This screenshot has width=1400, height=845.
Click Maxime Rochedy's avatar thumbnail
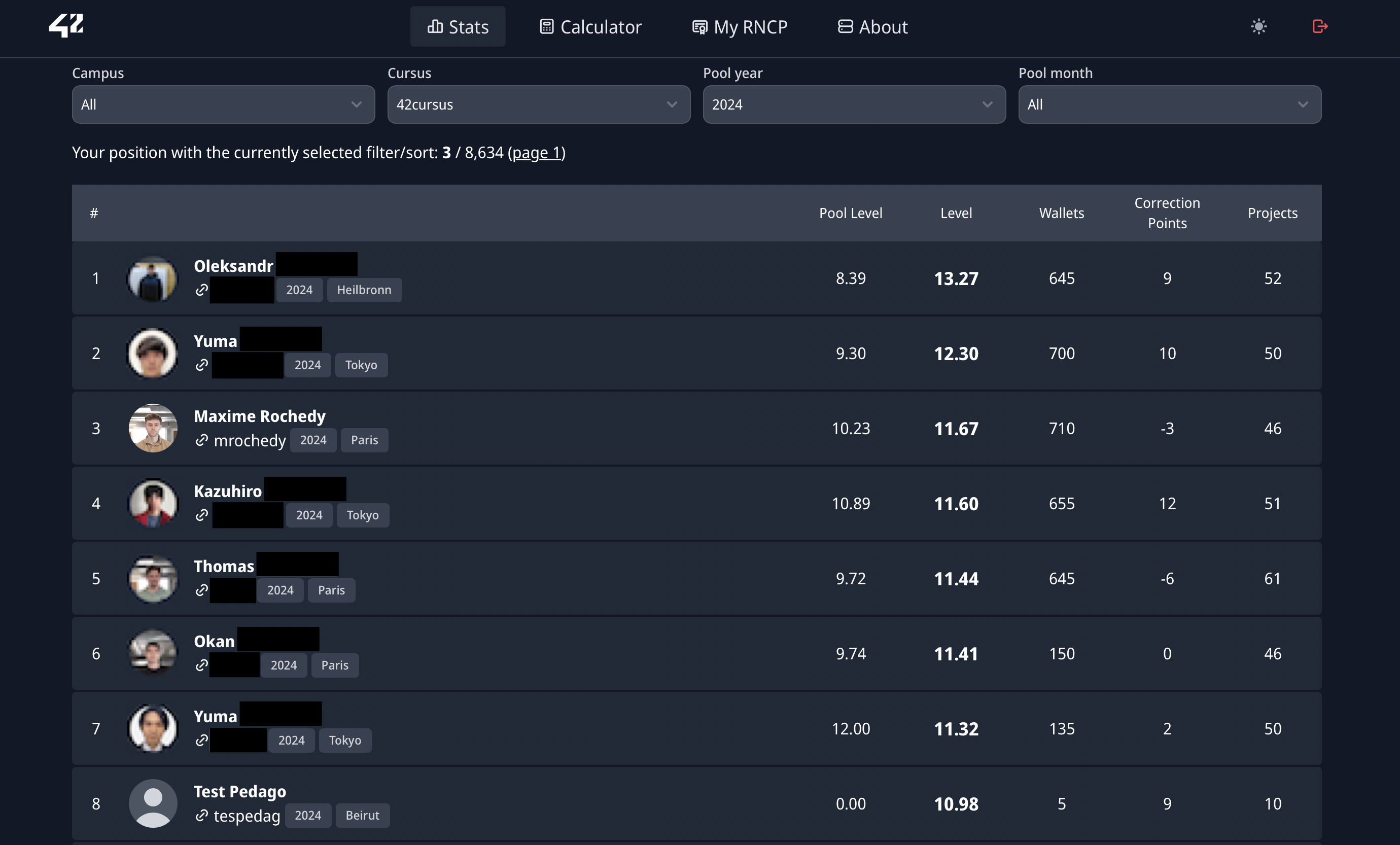[x=153, y=428]
